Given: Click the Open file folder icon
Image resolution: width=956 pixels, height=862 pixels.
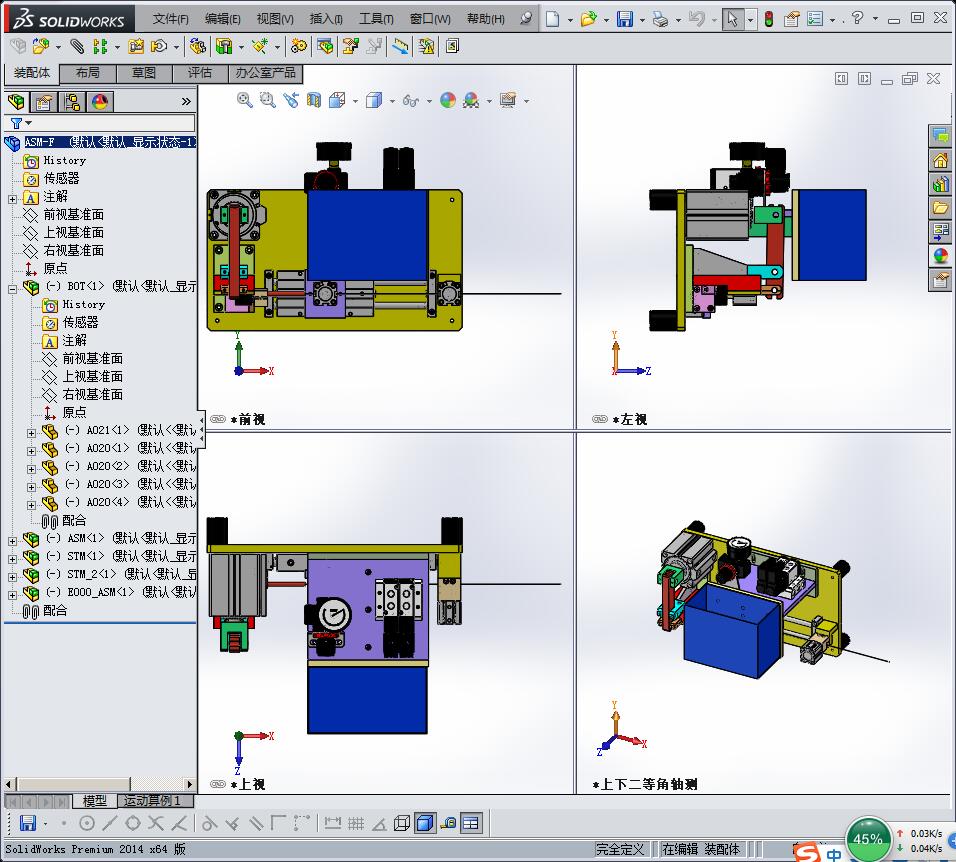Looking at the screenshot, I should (x=588, y=19).
